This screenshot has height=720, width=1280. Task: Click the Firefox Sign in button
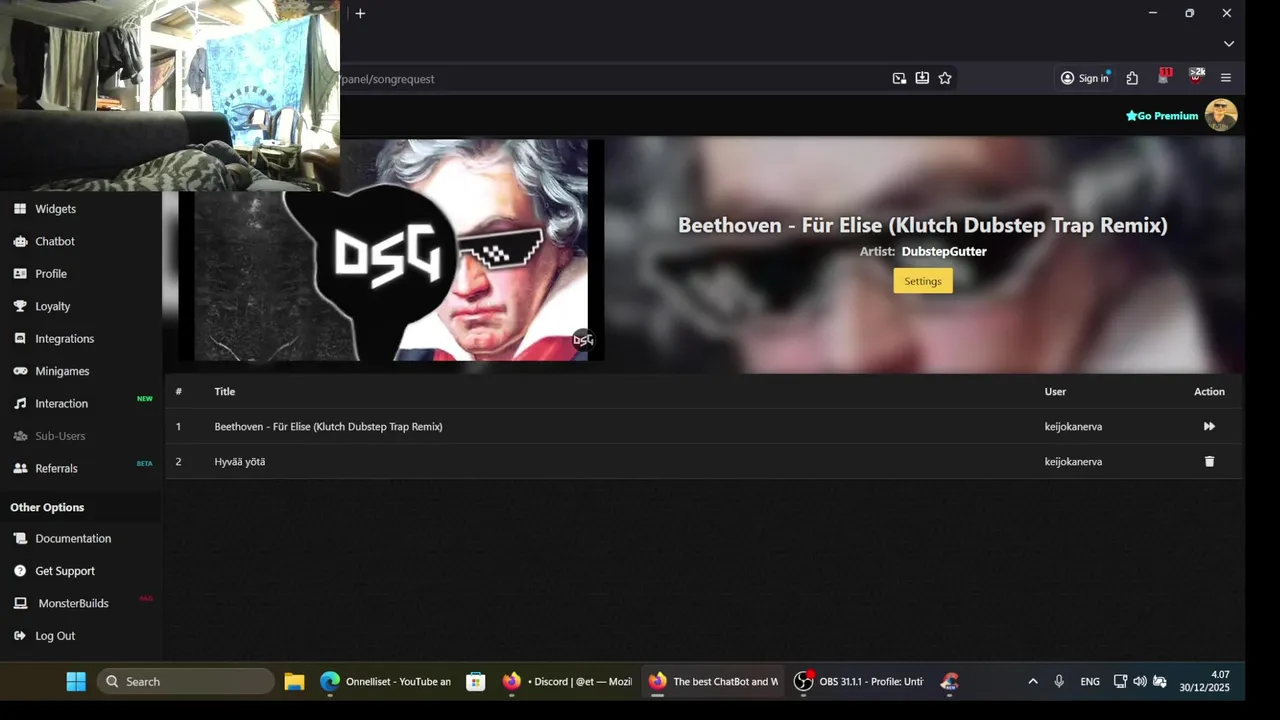click(1085, 78)
